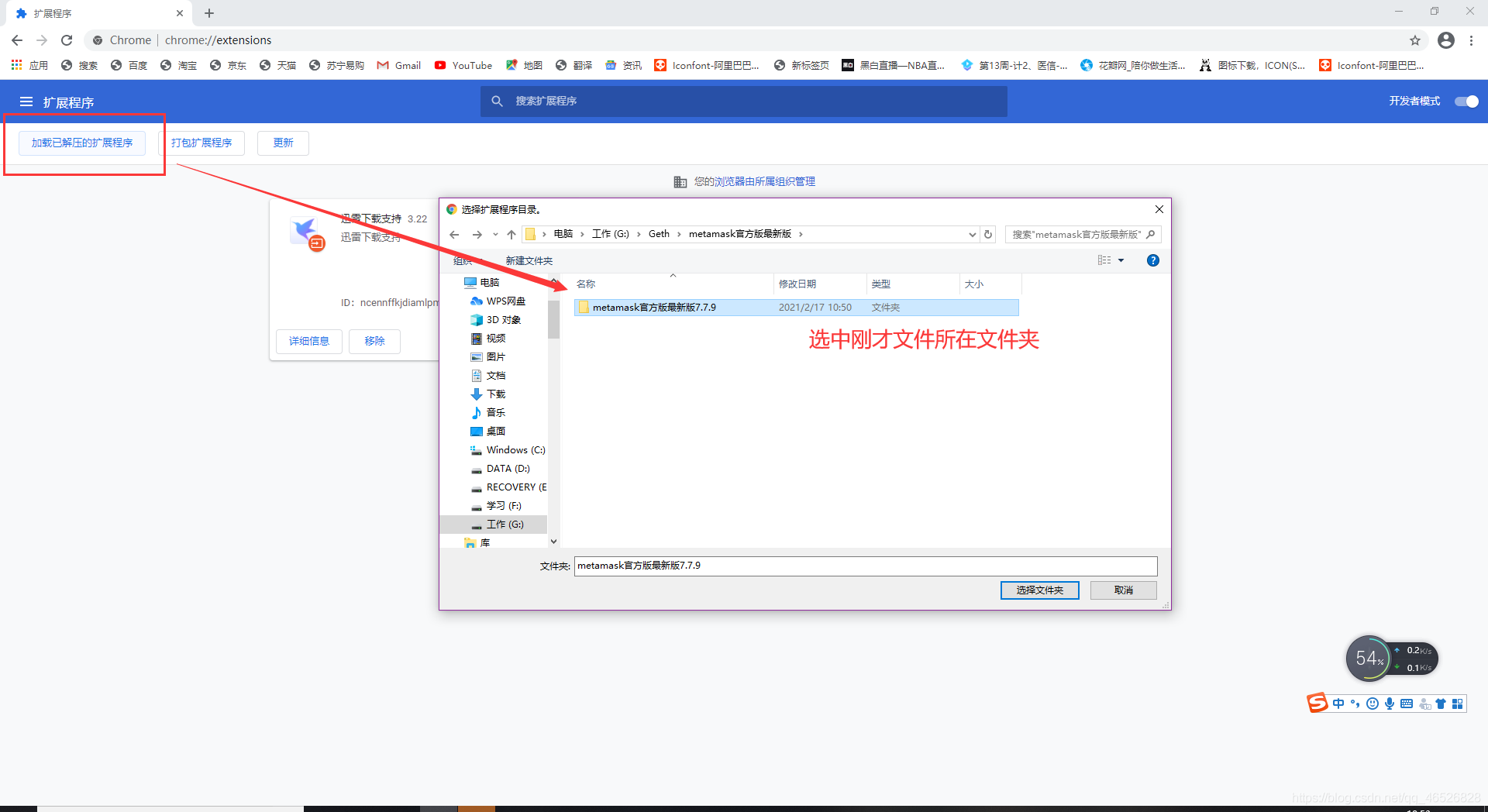Sort files by the 大小 column header
This screenshot has width=1488, height=812.
990,284
